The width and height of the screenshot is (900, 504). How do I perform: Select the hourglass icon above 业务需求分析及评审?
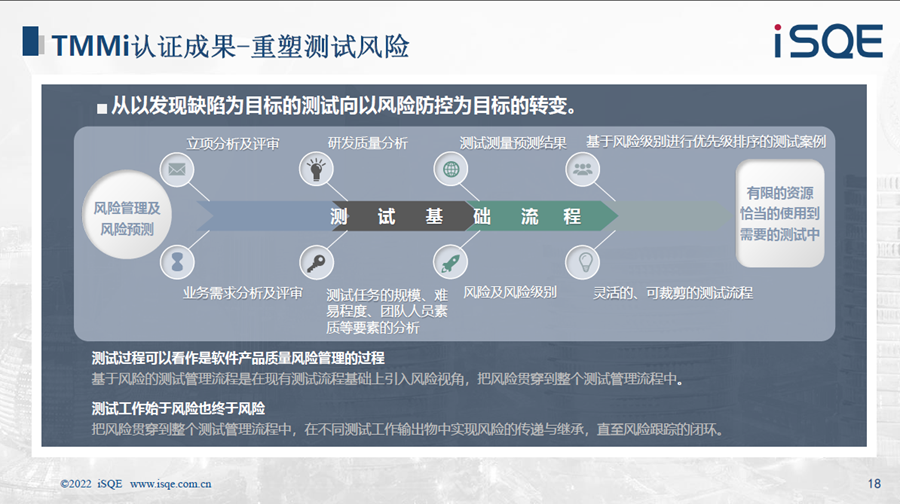tap(177, 262)
